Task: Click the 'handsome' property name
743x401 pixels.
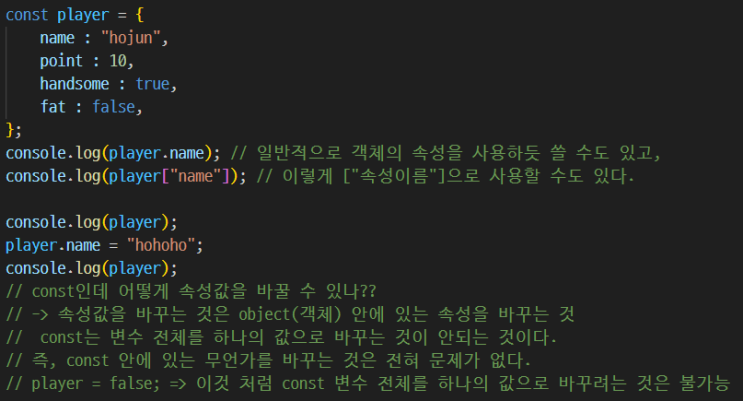Action: pos(74,84)
